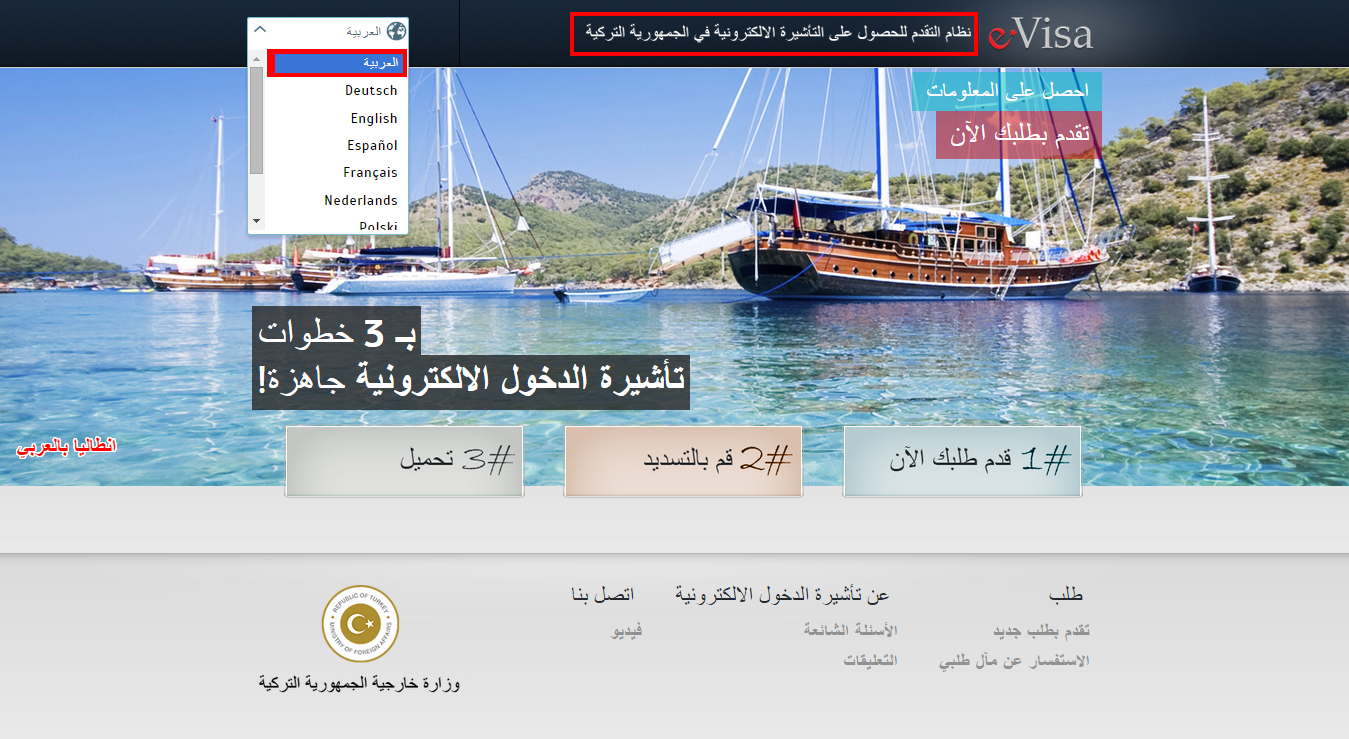Click the banner text بـ 3 خطوات
Viewport: 1349px width, 739px height.
[x=336, y=332]
